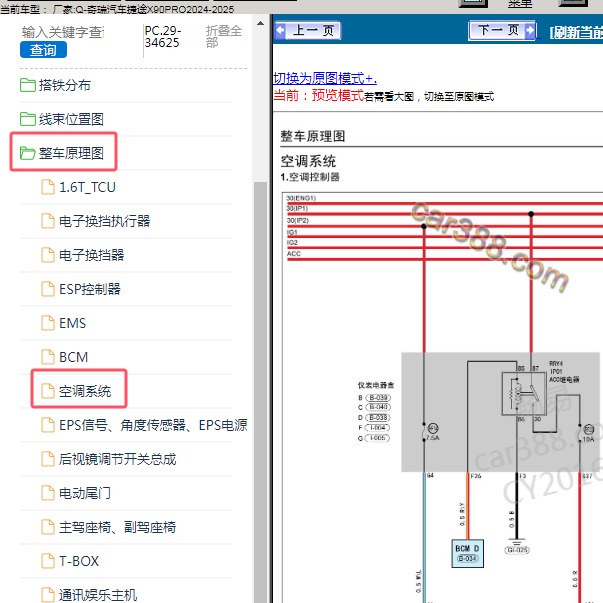This screenshot has height=603, width=603.
Task: Click the 查询 search button
Action: coord(43,50)
